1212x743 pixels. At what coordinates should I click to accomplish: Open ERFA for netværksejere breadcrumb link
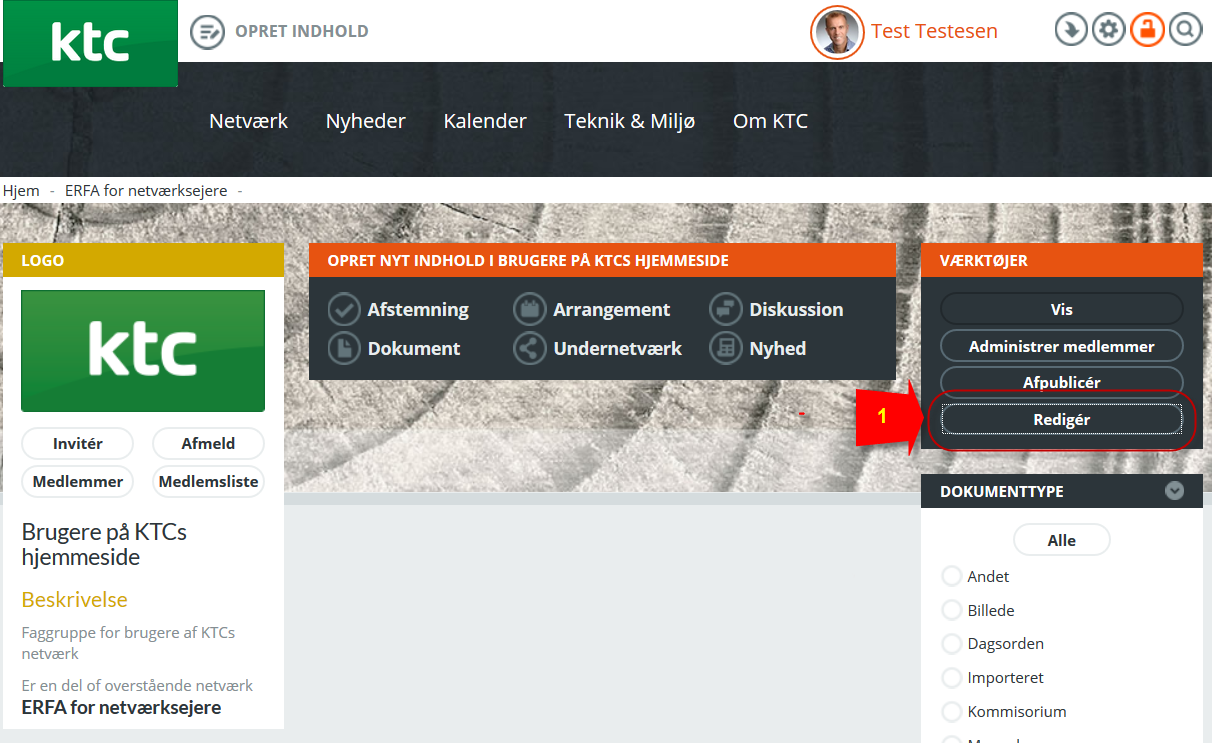146,191
